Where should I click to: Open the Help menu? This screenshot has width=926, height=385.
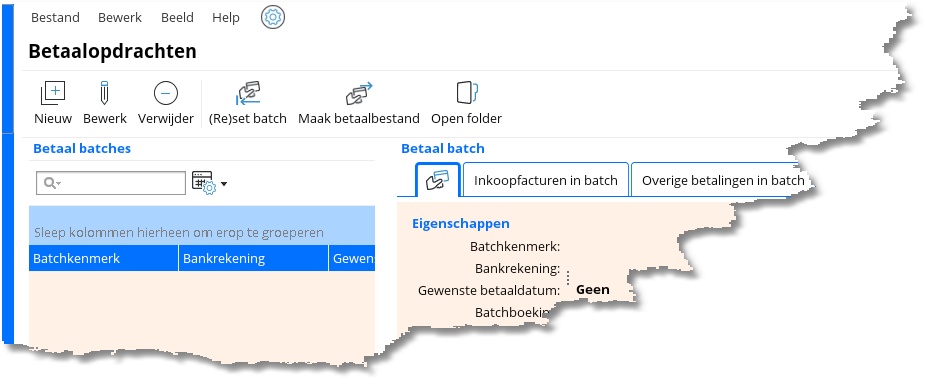(x=226, y=18)
